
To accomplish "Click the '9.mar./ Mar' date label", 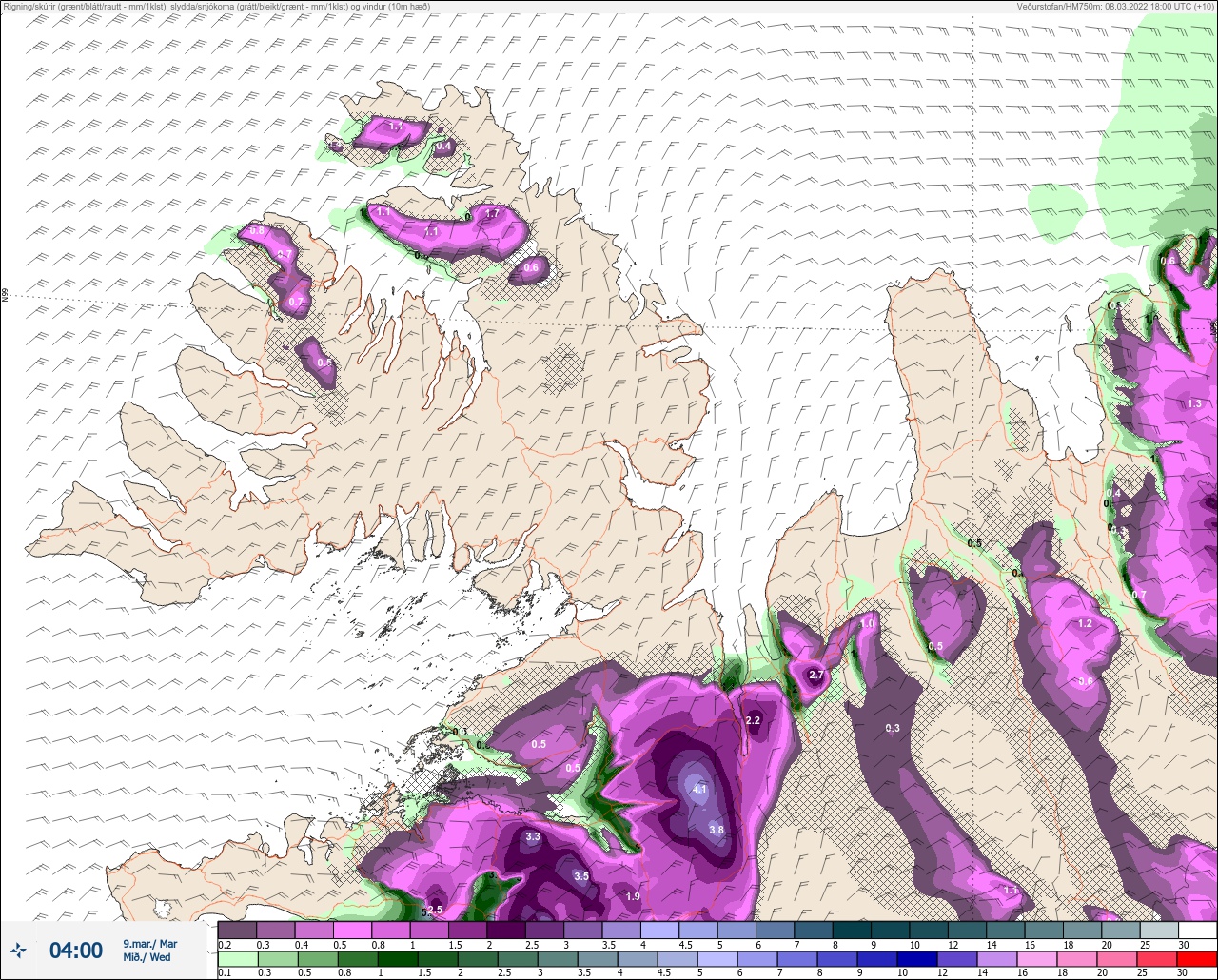I will tap(149, 943).
